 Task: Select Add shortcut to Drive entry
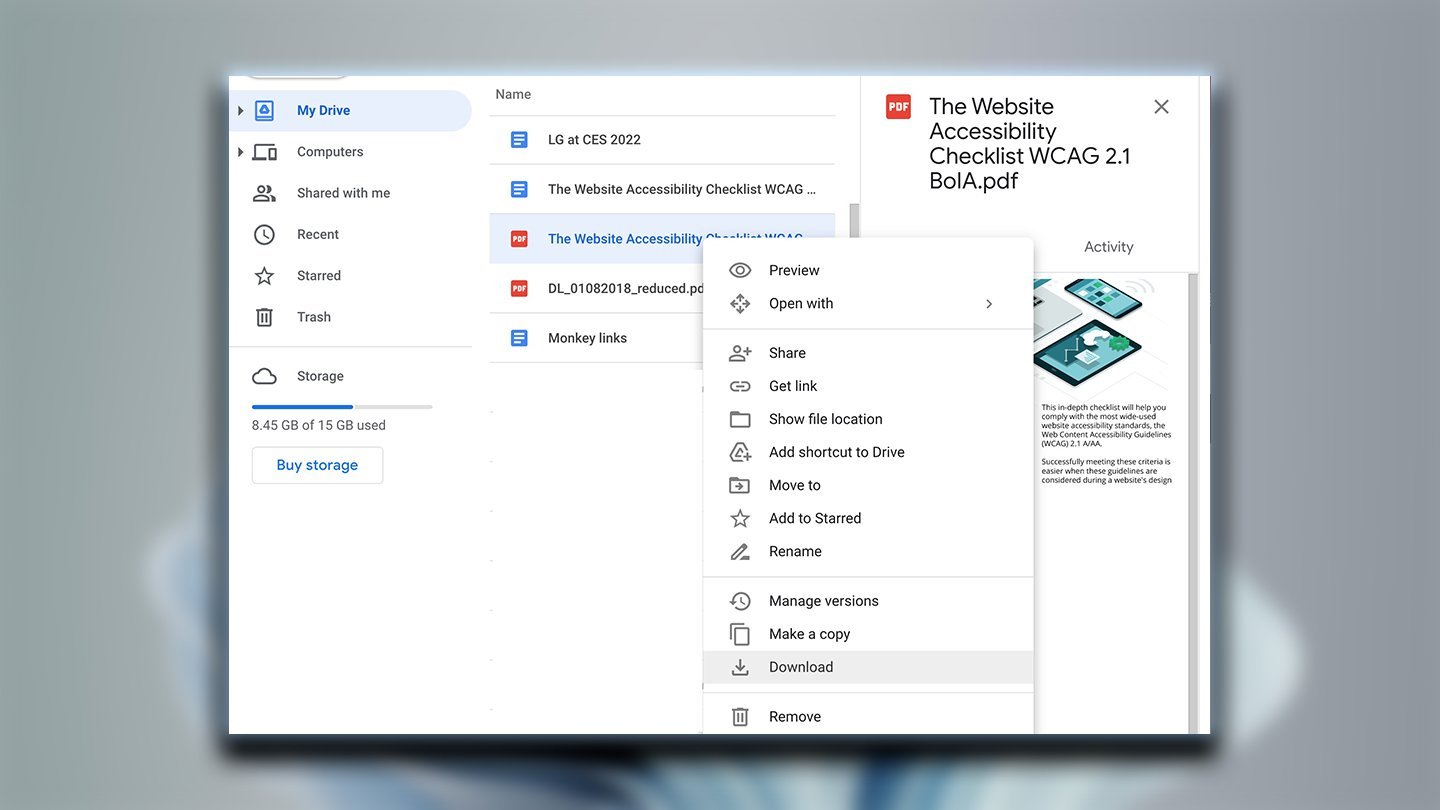(868, 452)
